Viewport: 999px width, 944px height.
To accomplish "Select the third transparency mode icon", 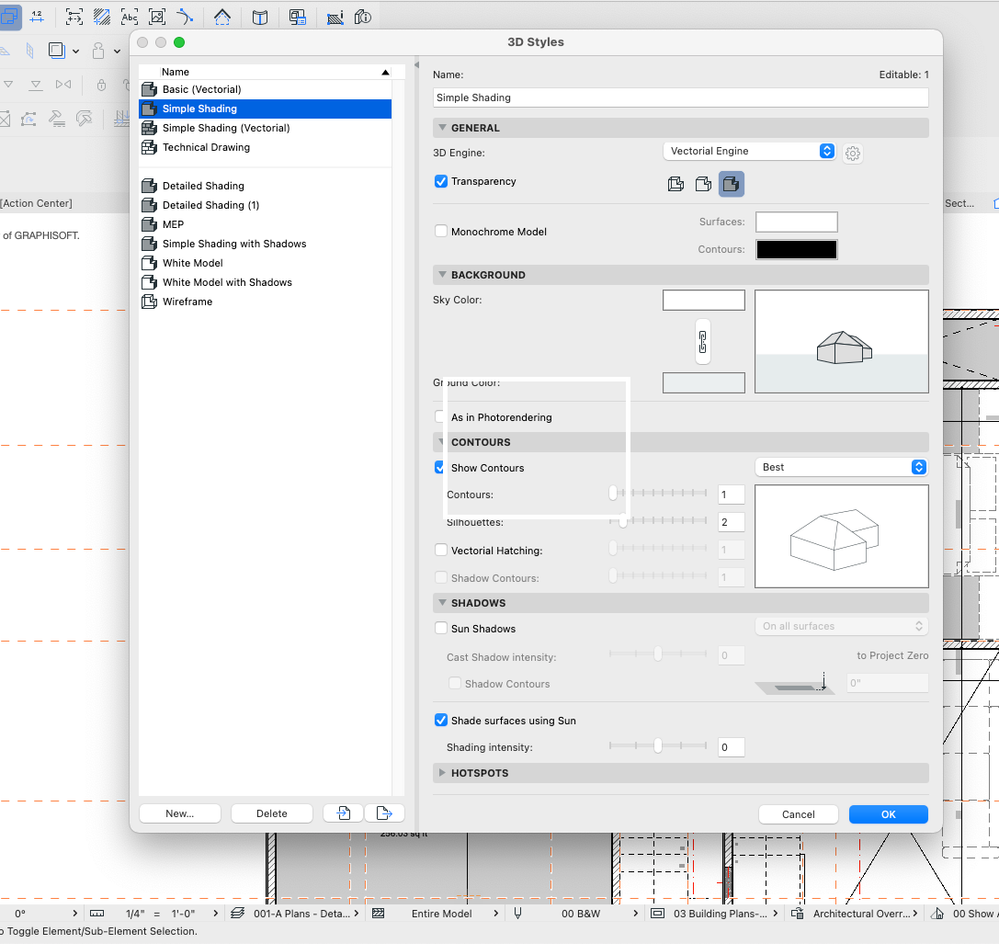I will coord(731,183).
